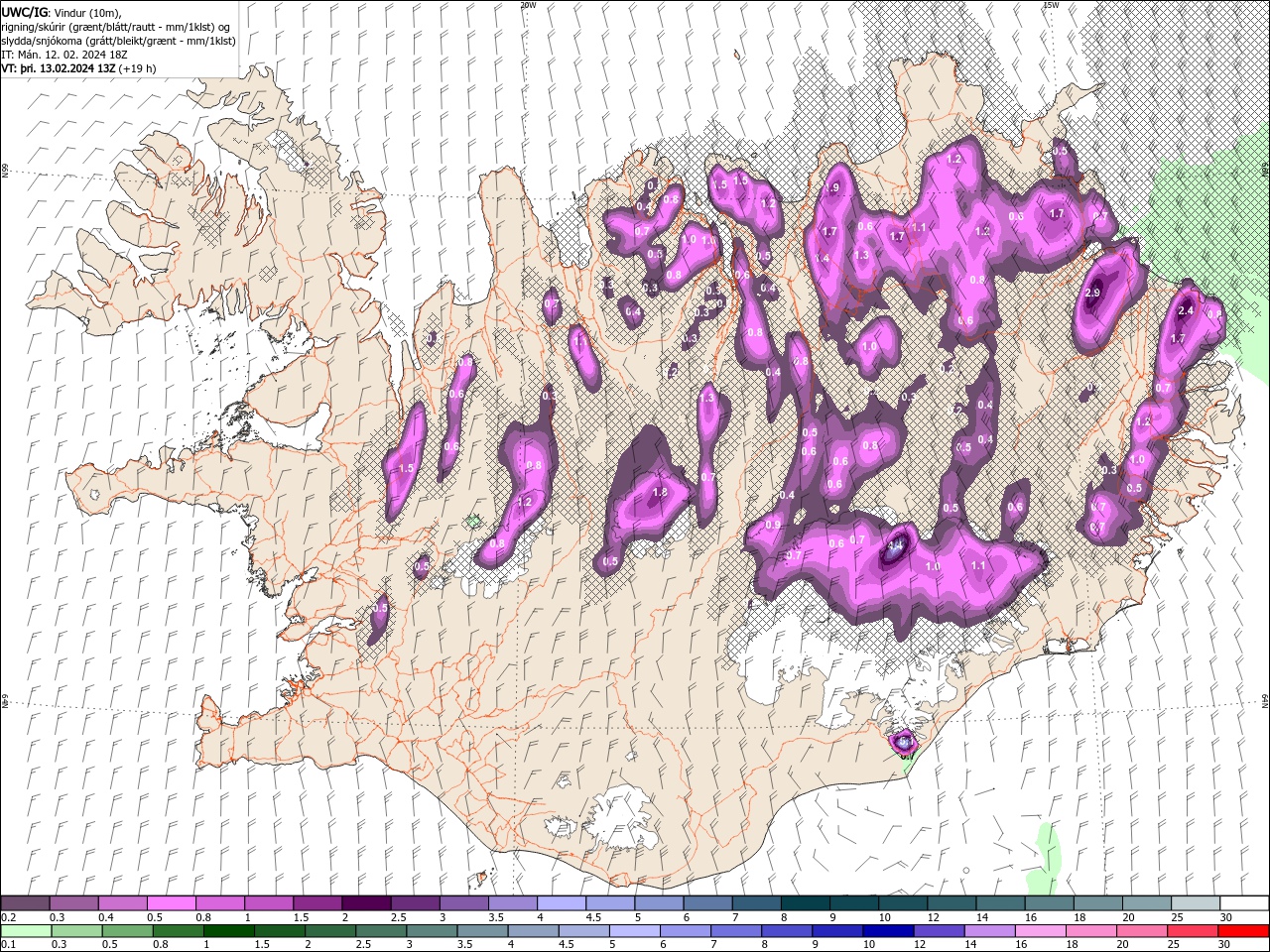Select the 4 blue-gray swatch in rain legend row
Image resolution: width=1270 pixels, height=952 pixels.
533,931
